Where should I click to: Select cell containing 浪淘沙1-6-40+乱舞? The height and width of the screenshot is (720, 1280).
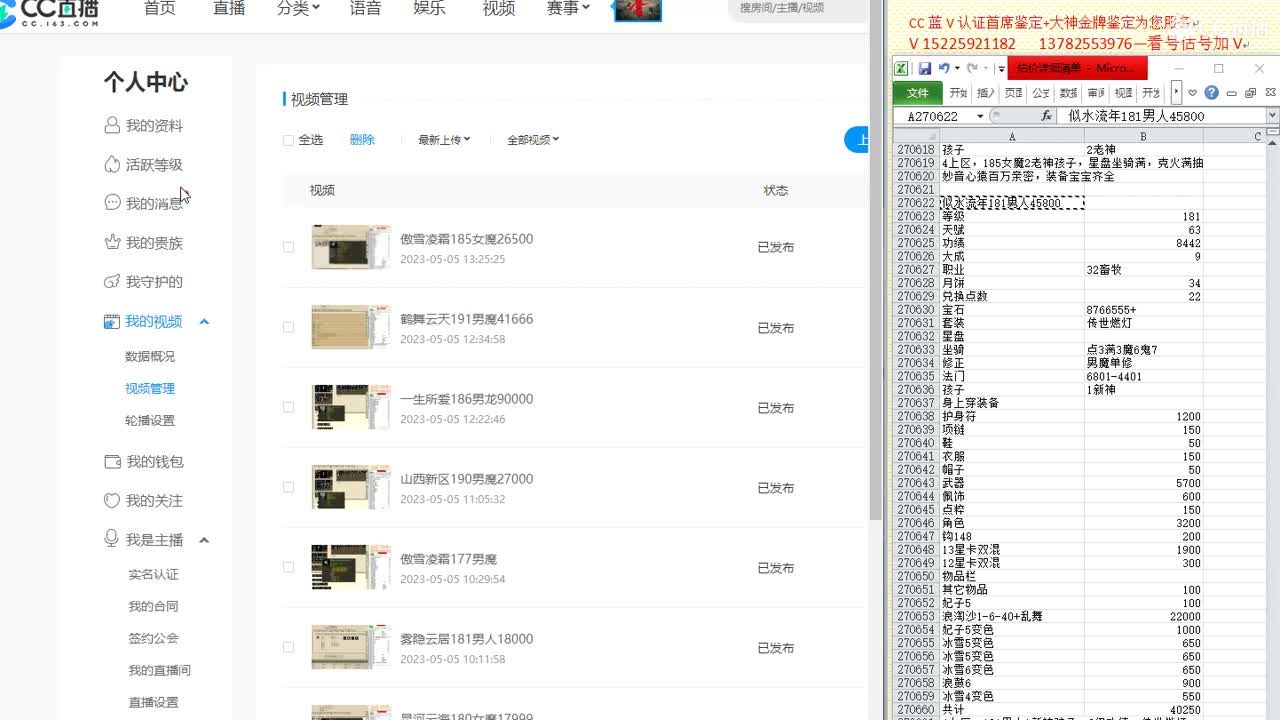tap(1012, 617)
